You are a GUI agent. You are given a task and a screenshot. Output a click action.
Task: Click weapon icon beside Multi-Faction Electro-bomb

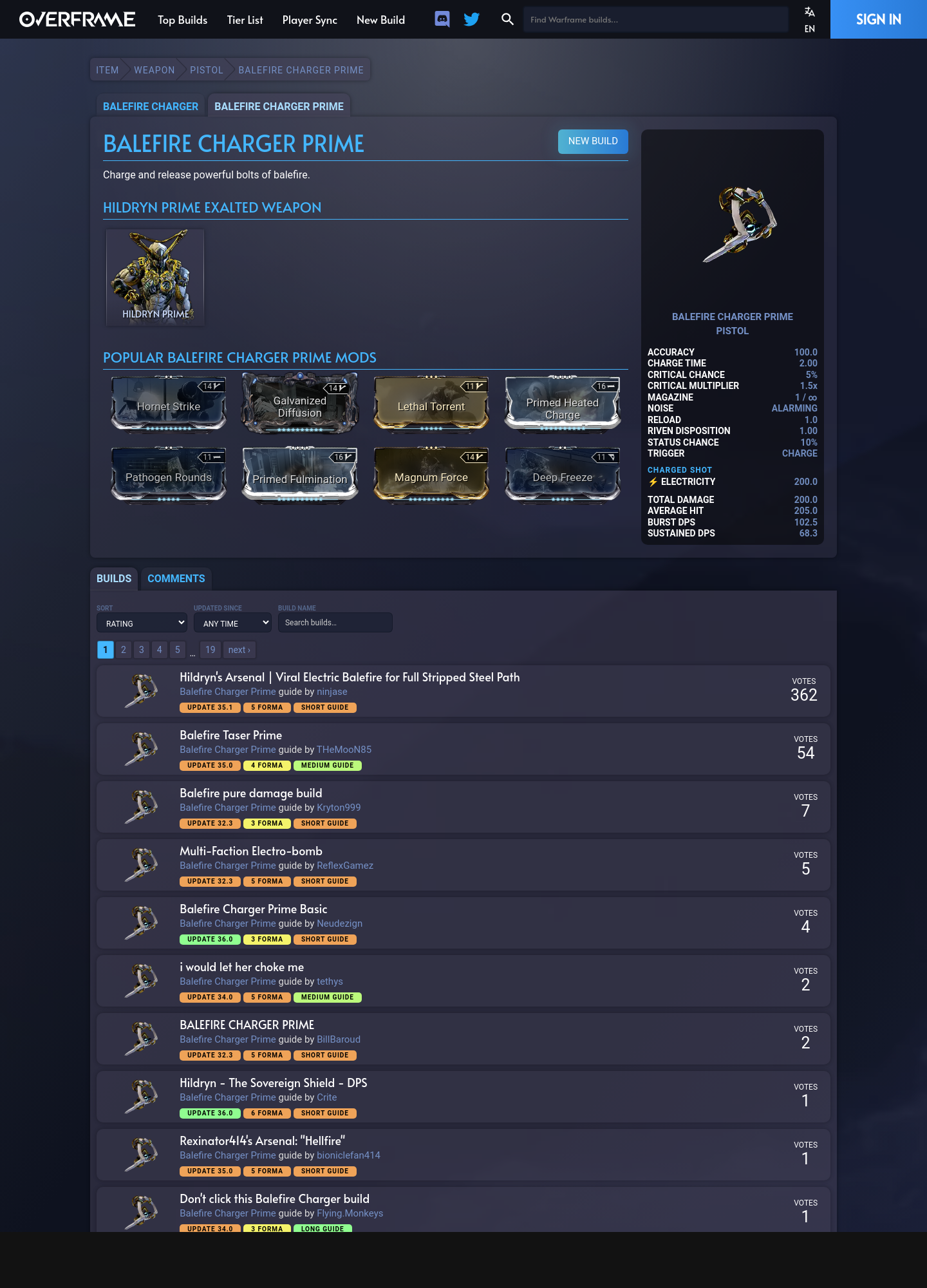(142, 865)
